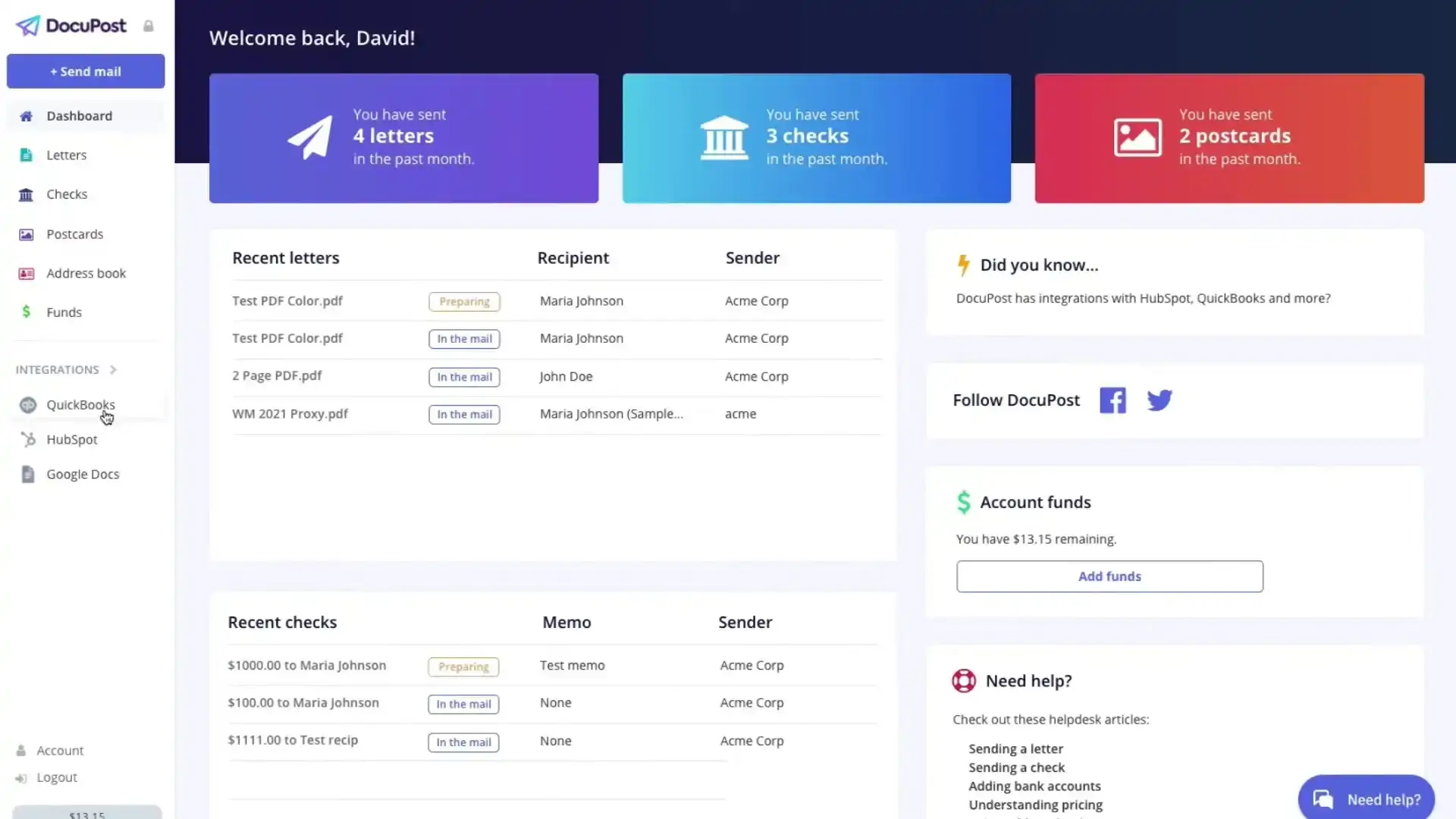Click the Dashboard navigation icon
The height and width of the screenshot is (819, 1456).
[26, 115]
